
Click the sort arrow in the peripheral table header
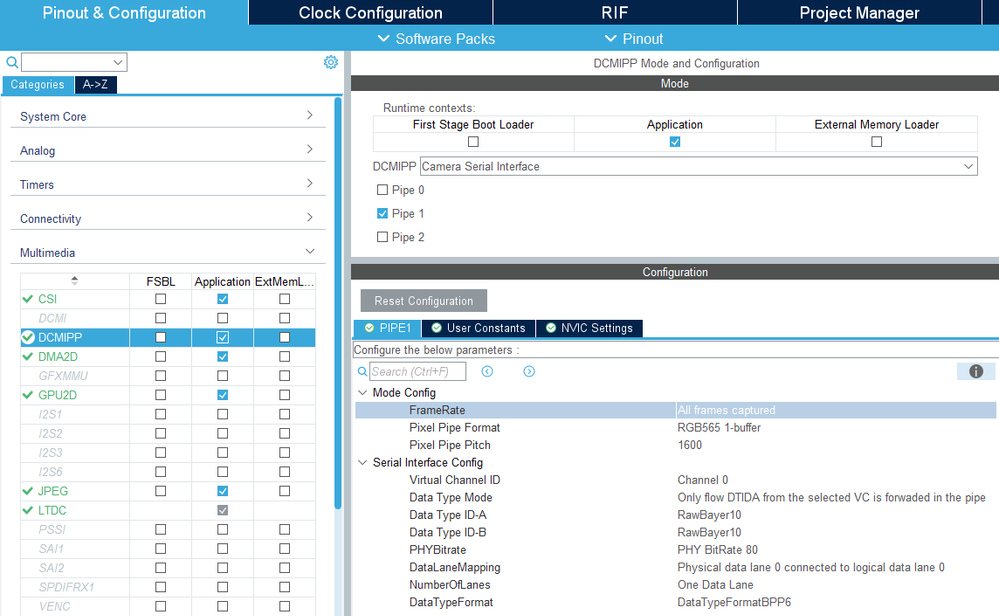pyautogui.click(x=75, y=280)
